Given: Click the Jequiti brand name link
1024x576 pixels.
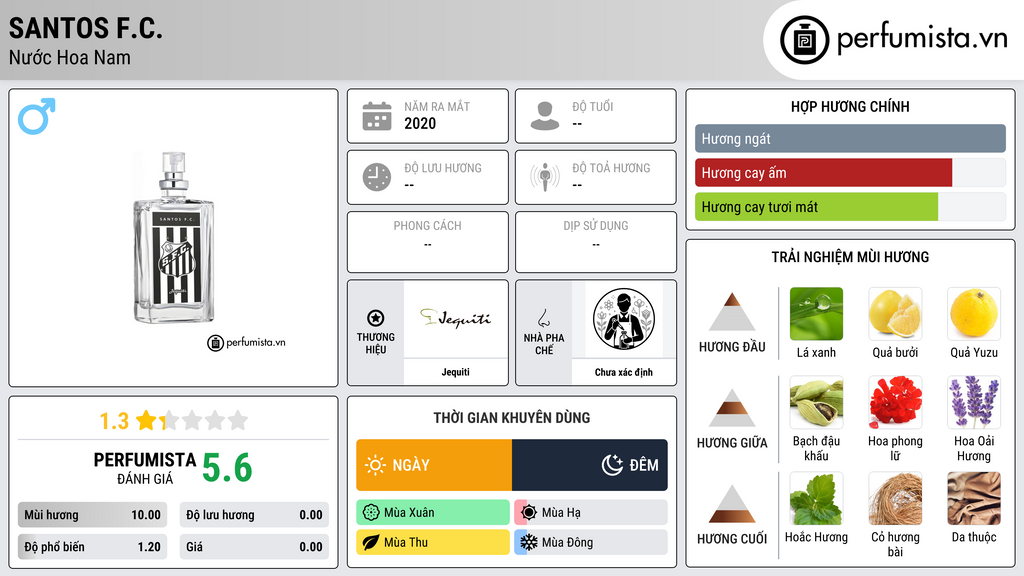Looking at the screenshot, I should (455, 372).
